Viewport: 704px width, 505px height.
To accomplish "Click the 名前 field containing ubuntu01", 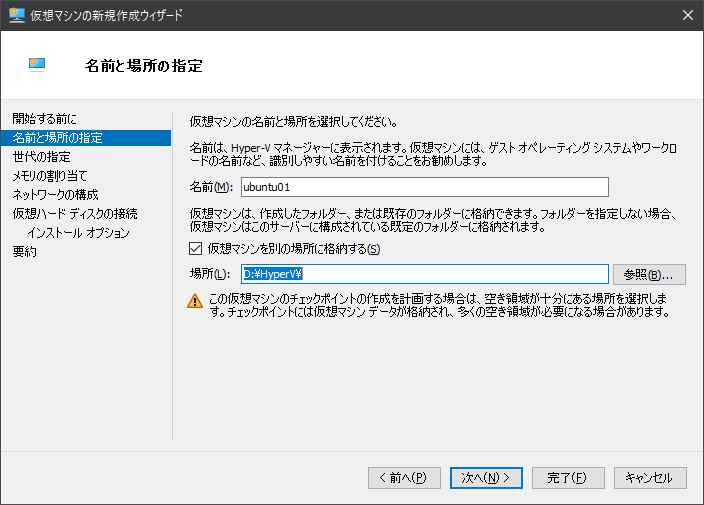I will (425, 187).
